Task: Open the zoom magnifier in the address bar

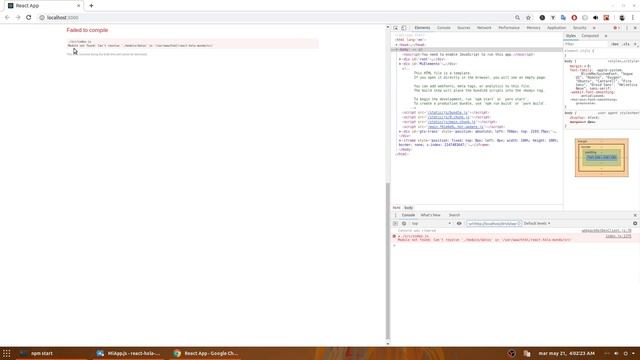Action: (518, 18)
